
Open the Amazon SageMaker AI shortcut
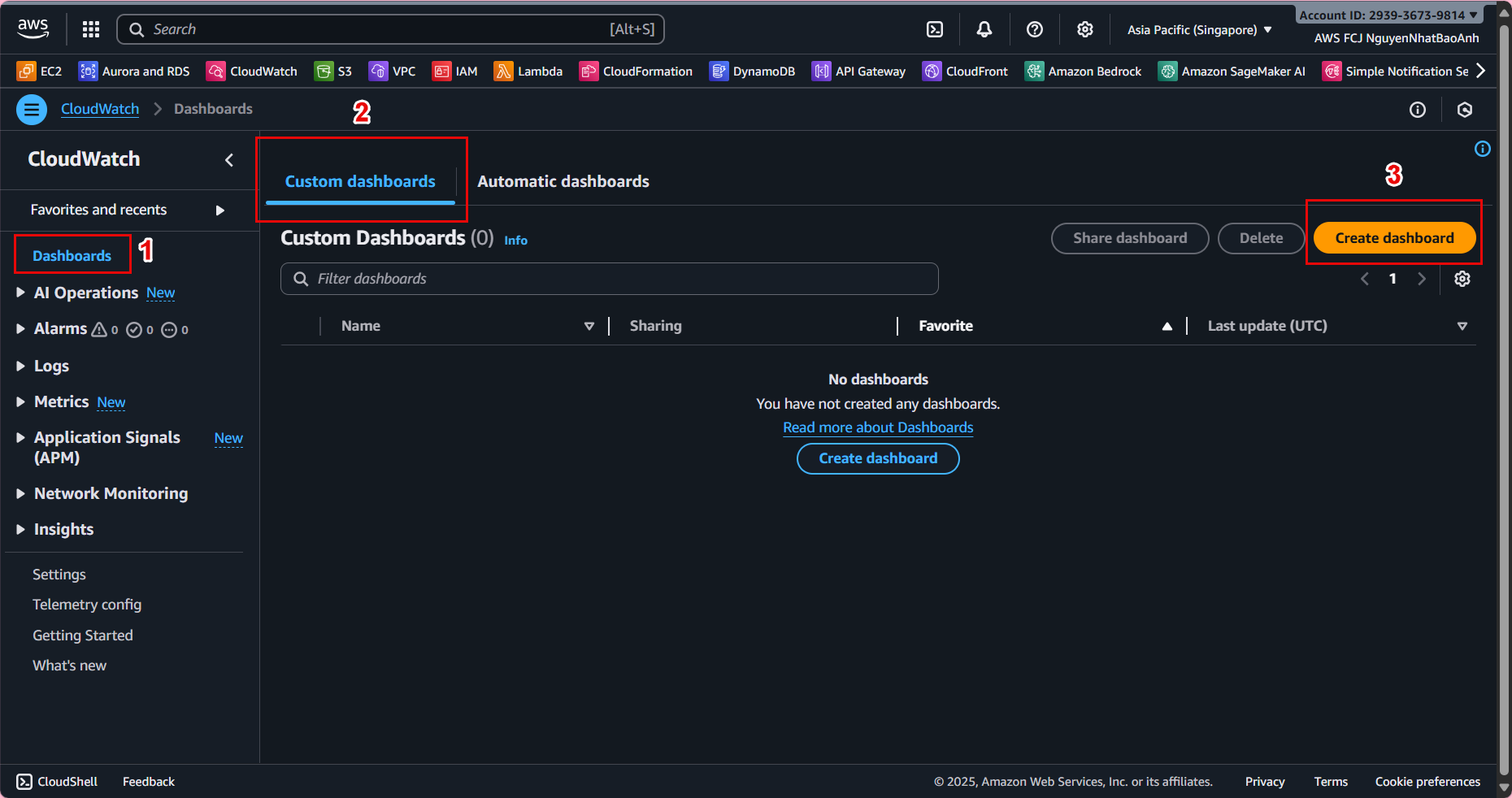point(1232,72)
